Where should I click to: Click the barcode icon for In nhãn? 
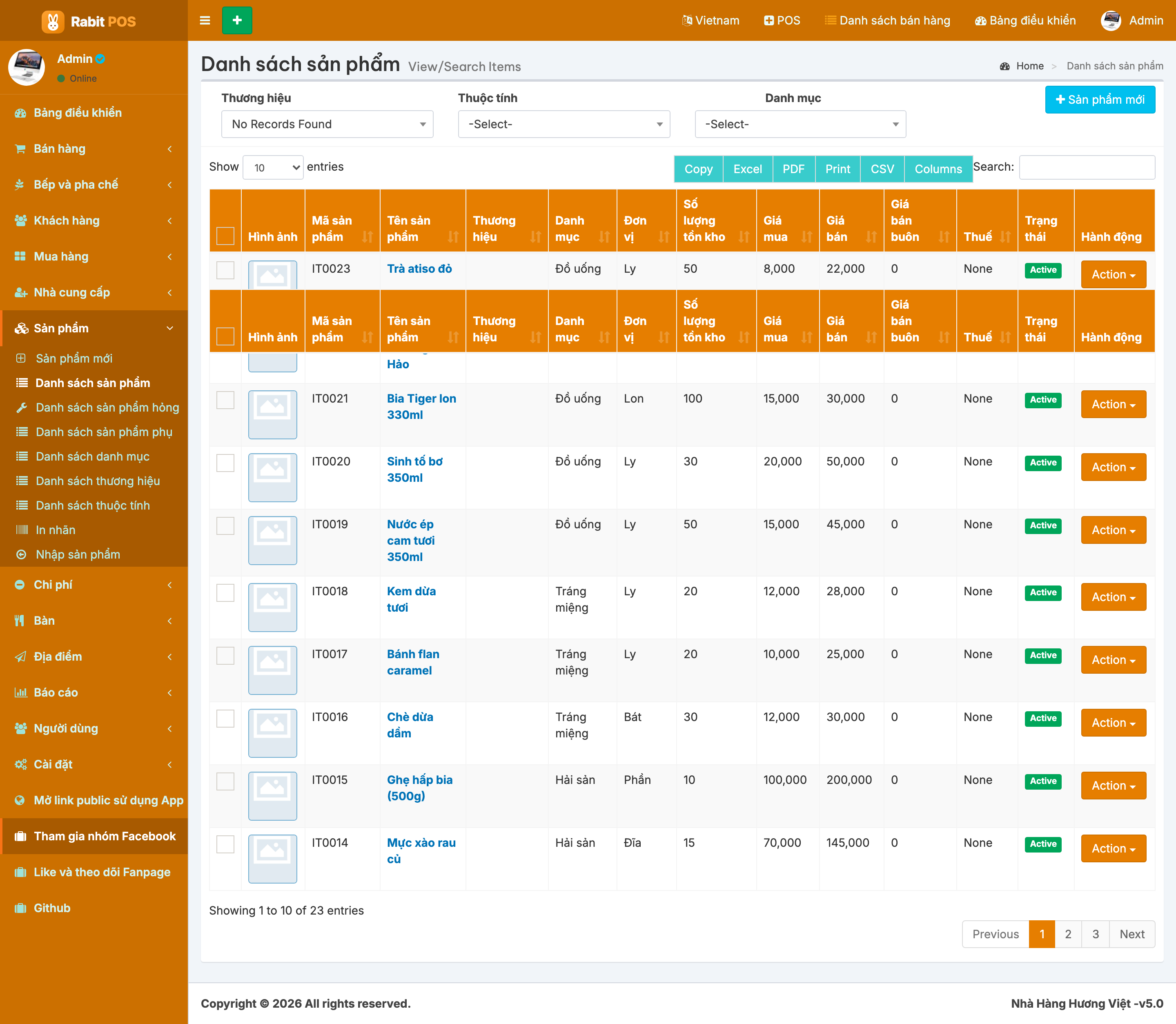click(x=22, y=530)
